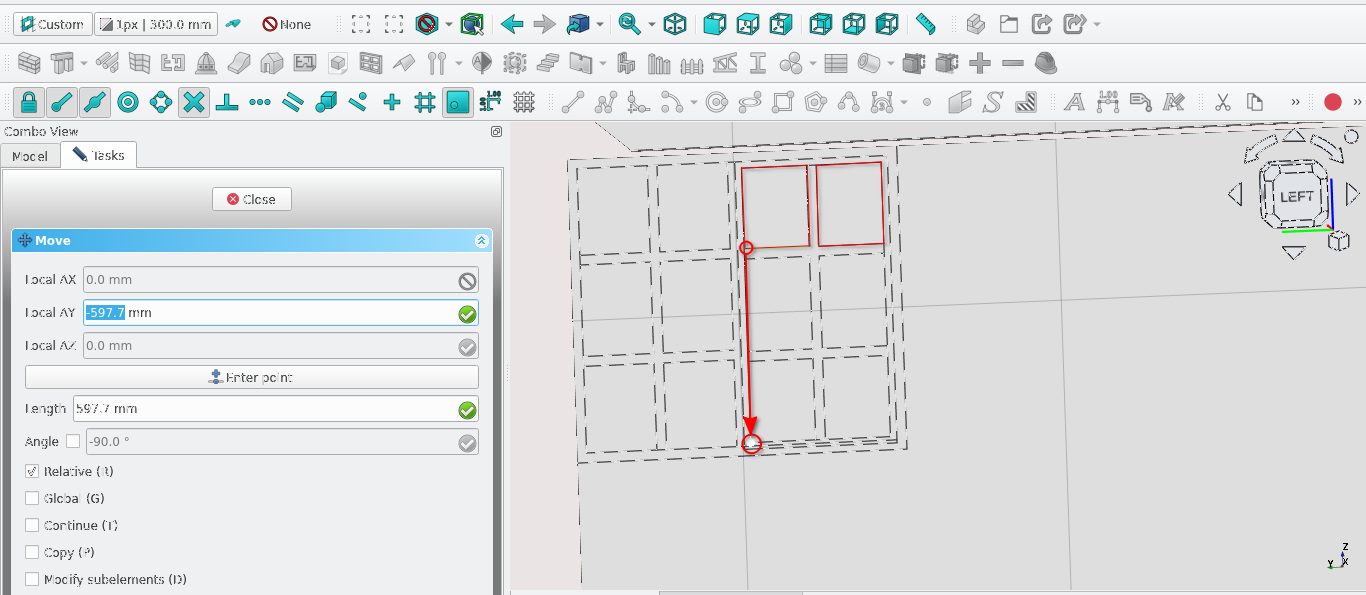
Task: Toggle the snap lock icon
Action: click(28, 102)
